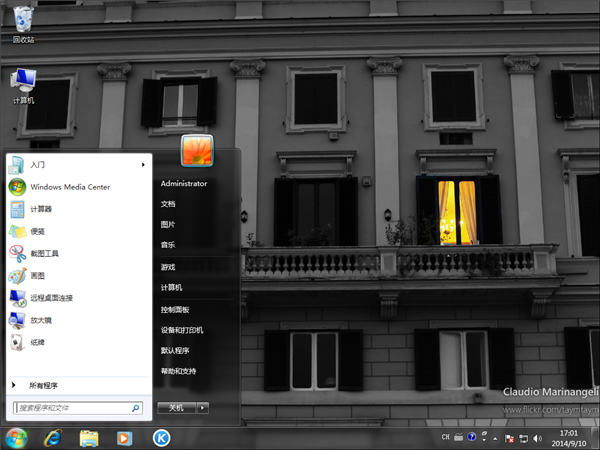
Task: Open shutdown options arrow next to 关机
Action: point(203,408)
